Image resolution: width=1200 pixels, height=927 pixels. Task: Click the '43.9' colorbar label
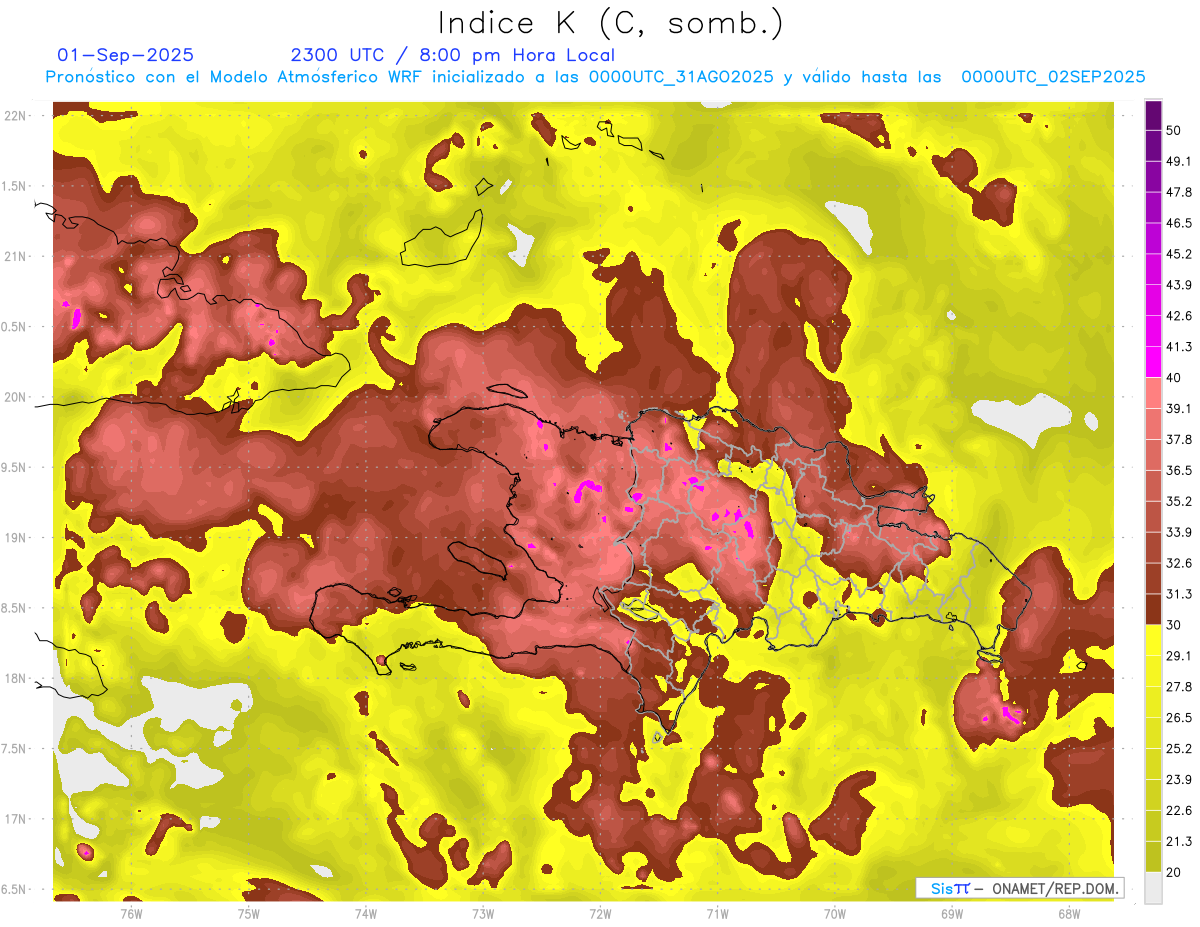(x=1179, y=285)
